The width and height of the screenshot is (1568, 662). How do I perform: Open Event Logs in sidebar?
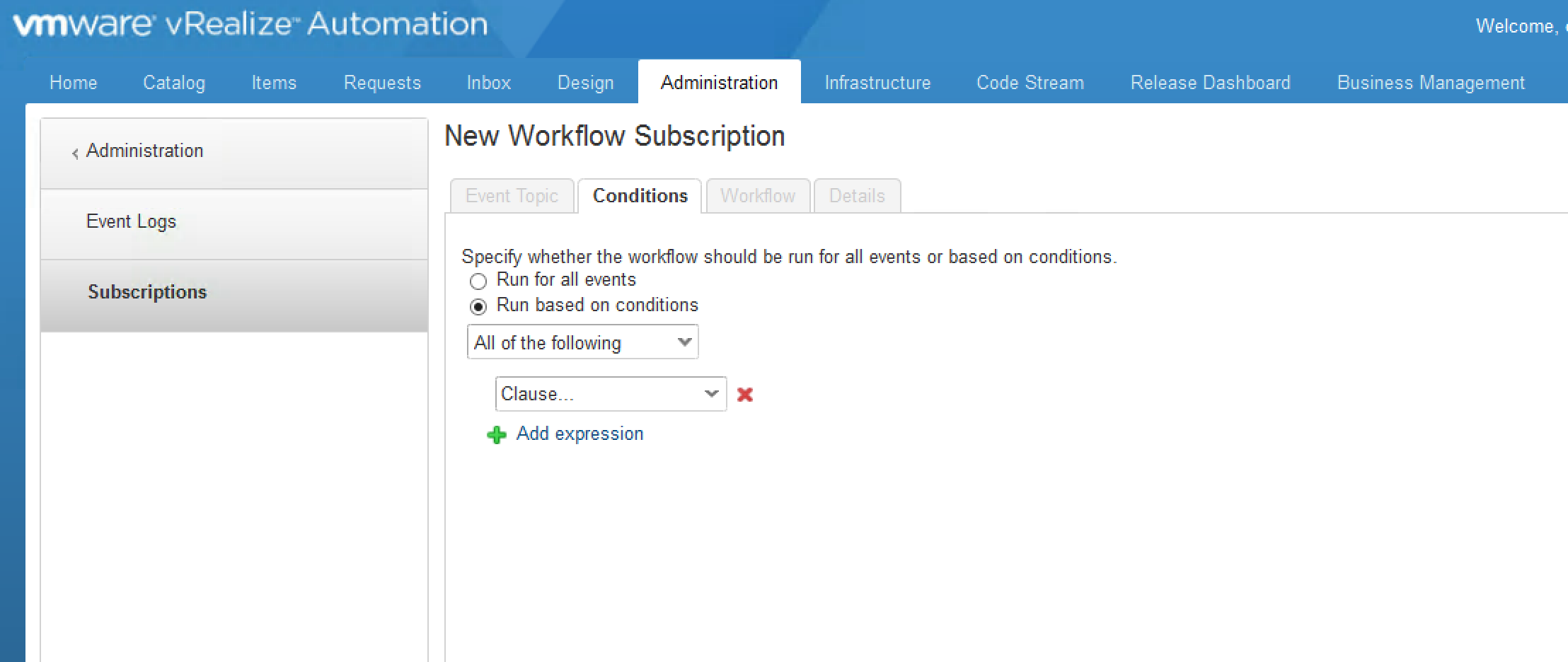pyautogui.click(x=234, y=224)
